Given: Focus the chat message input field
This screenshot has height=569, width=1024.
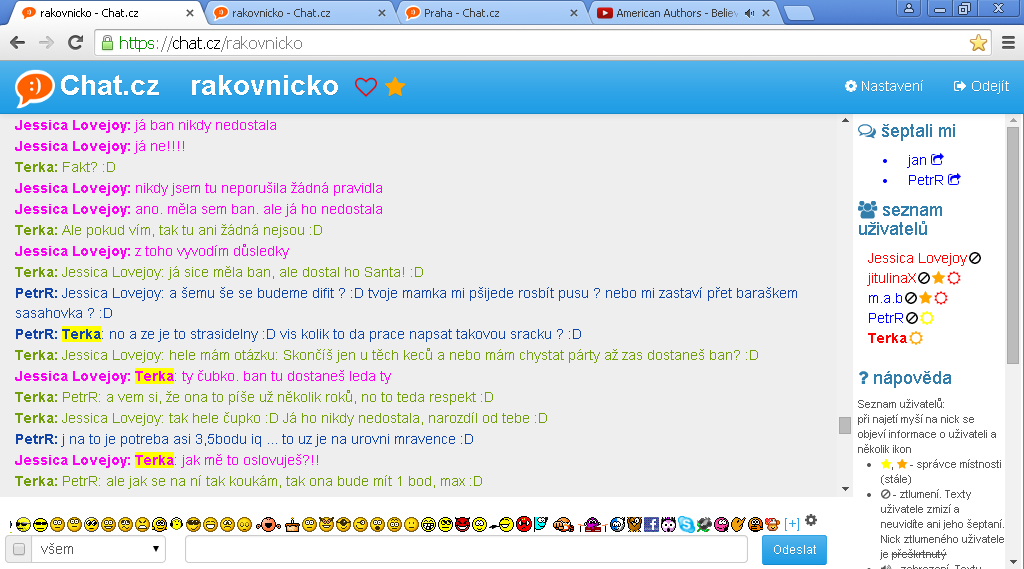Looking at the screenshot, I should (466, 549).
